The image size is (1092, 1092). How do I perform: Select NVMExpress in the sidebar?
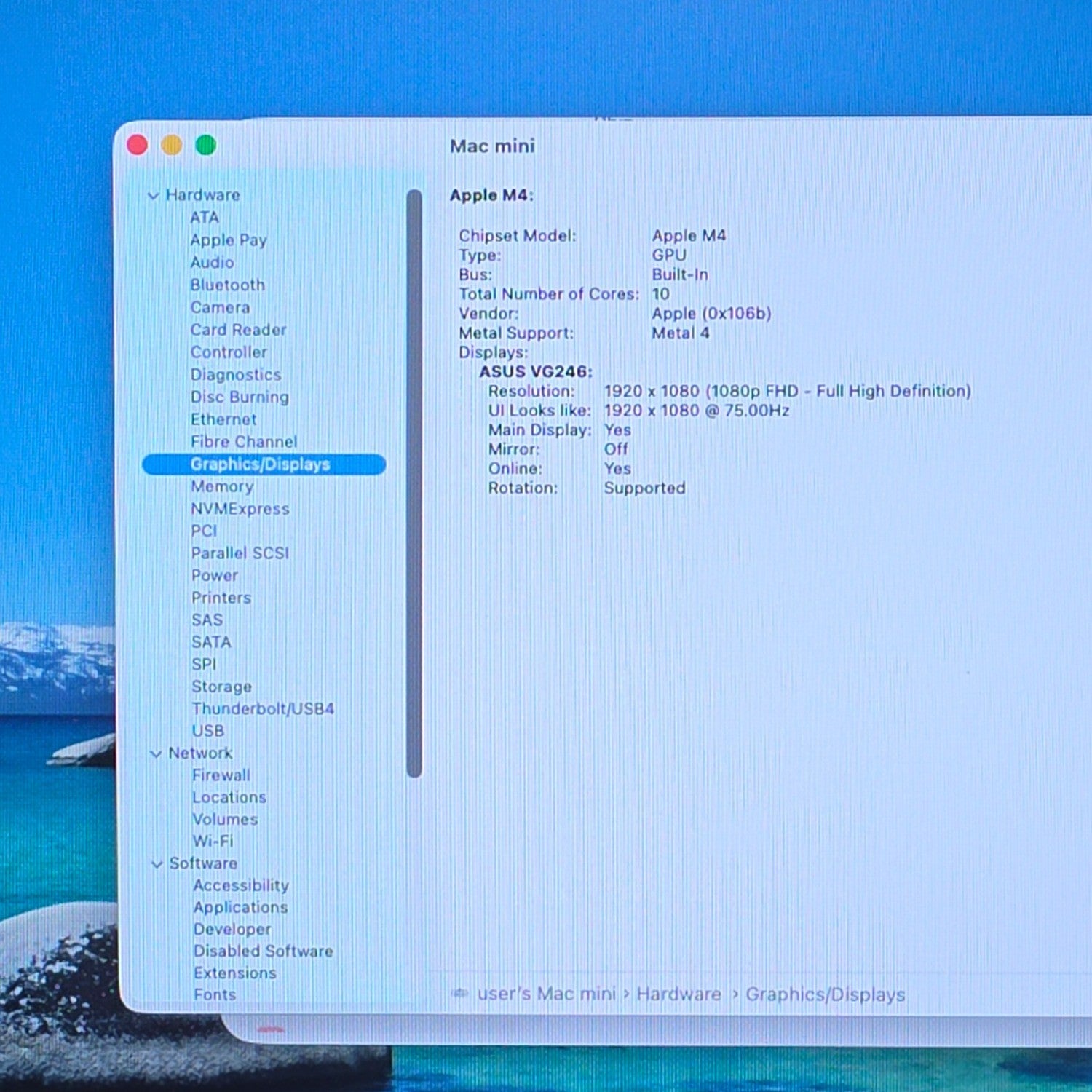pos(240,509)
